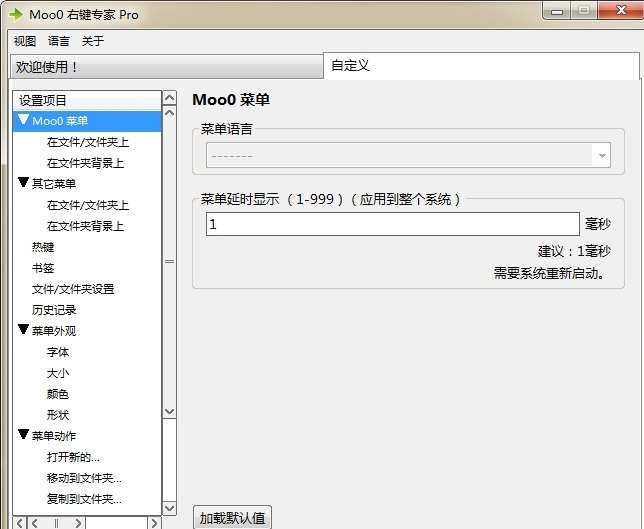
Task: Select 在文件夹背景上 under 其它菜单
Action: click(x=85, y=226)
